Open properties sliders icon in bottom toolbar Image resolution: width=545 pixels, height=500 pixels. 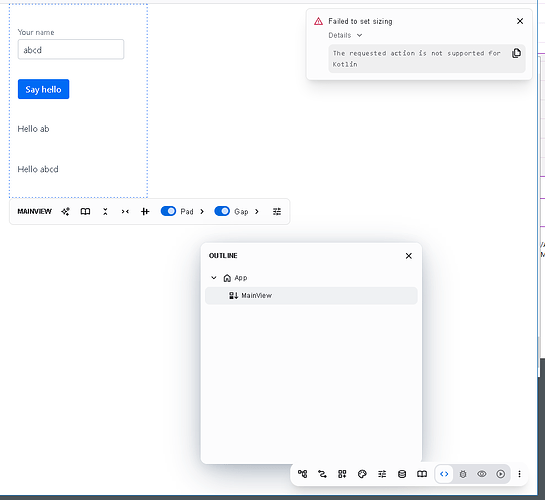(x=382, y=474)
